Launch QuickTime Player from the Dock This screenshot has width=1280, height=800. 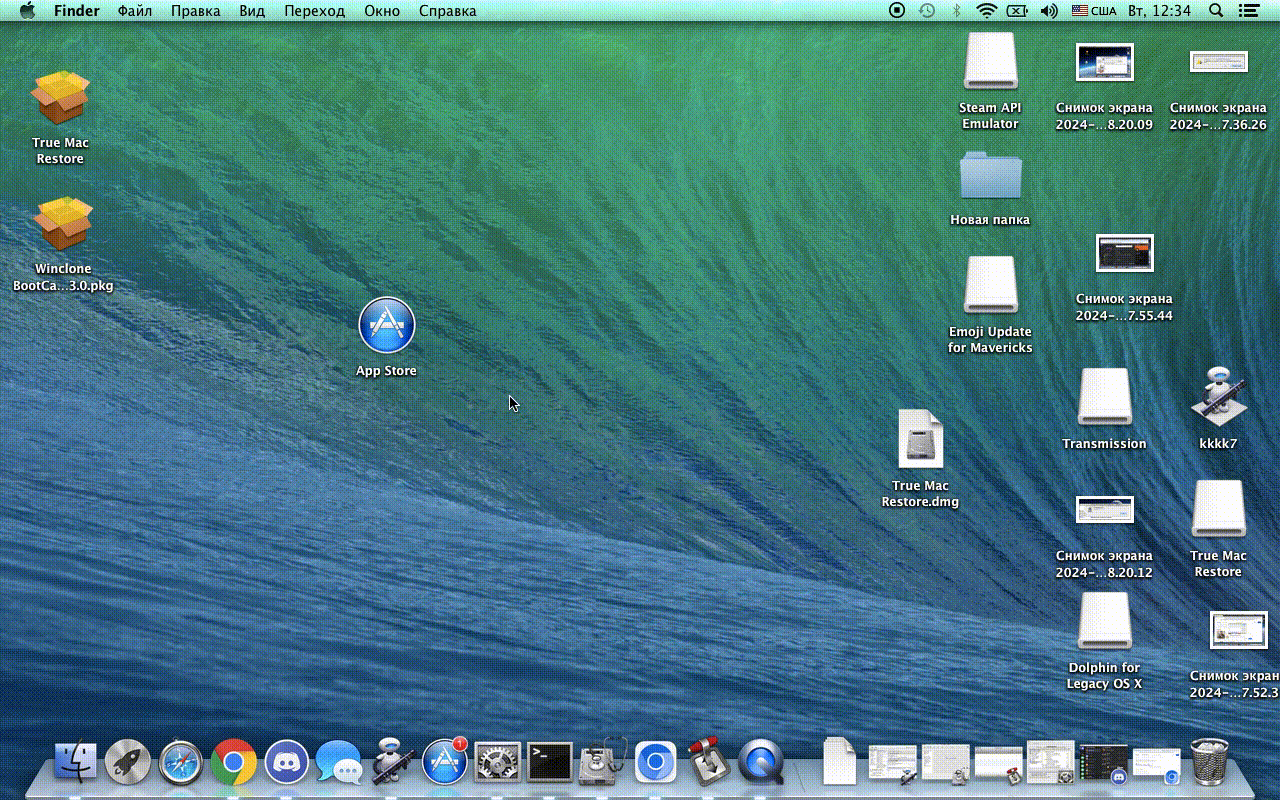click(761, 763)
